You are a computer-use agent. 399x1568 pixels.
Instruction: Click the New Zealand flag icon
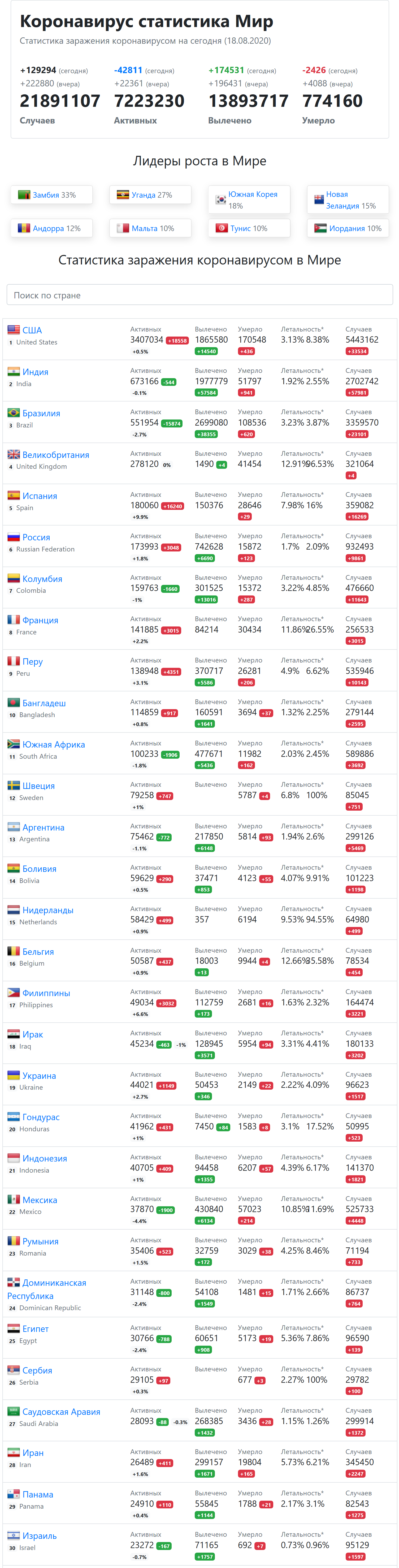[319, 200]
